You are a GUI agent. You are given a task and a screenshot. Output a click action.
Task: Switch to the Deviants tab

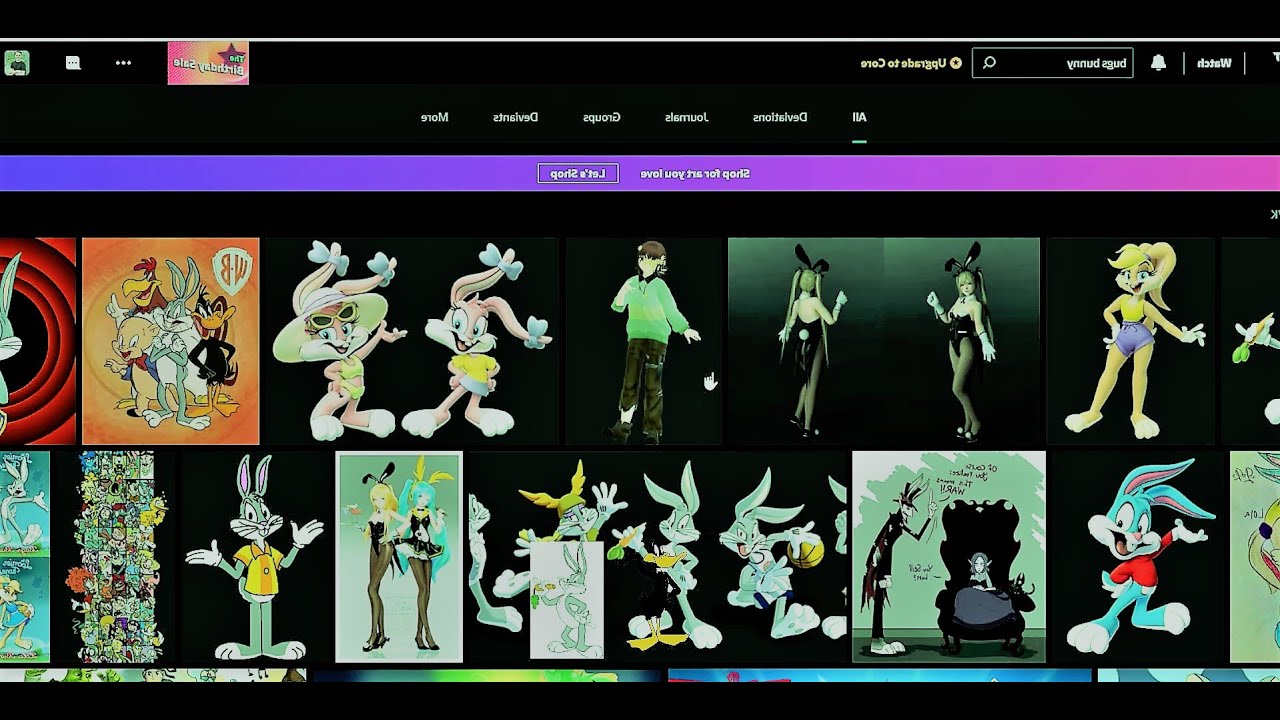515,117
